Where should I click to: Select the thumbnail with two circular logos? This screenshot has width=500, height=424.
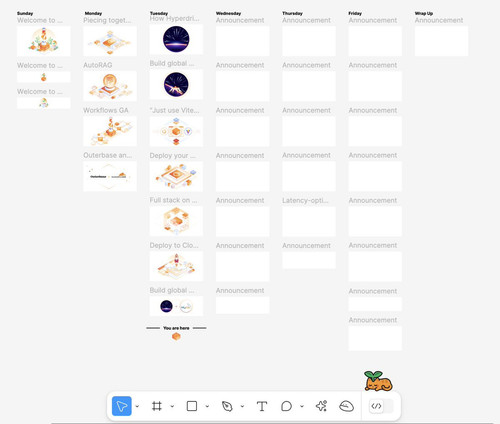pyautogui.click(x=176, y=306)
